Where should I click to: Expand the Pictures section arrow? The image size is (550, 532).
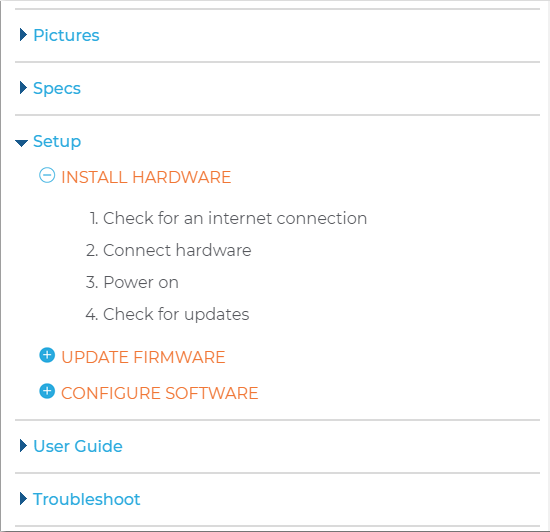[x=23, y=35]
